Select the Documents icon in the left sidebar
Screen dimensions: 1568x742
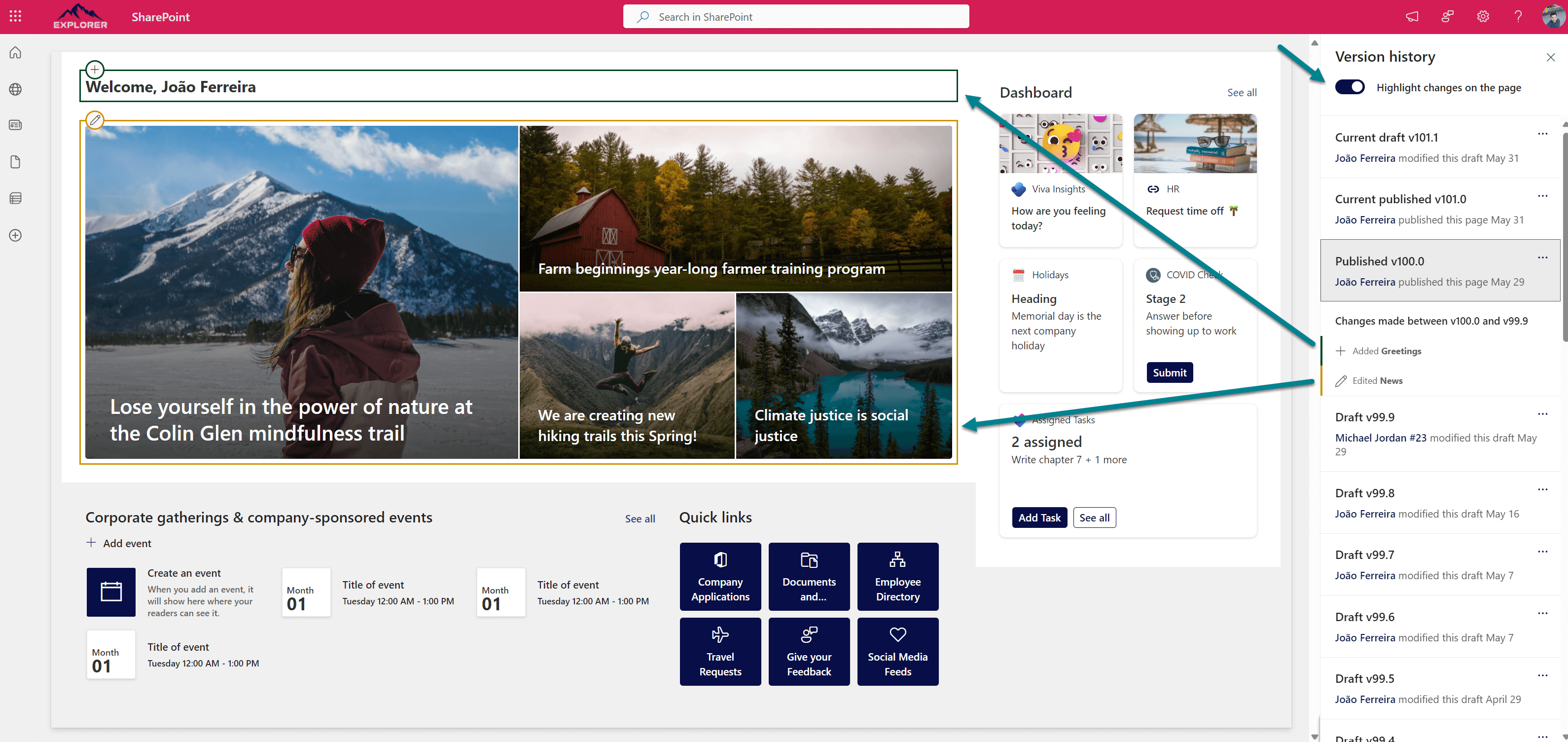[15, 161]
